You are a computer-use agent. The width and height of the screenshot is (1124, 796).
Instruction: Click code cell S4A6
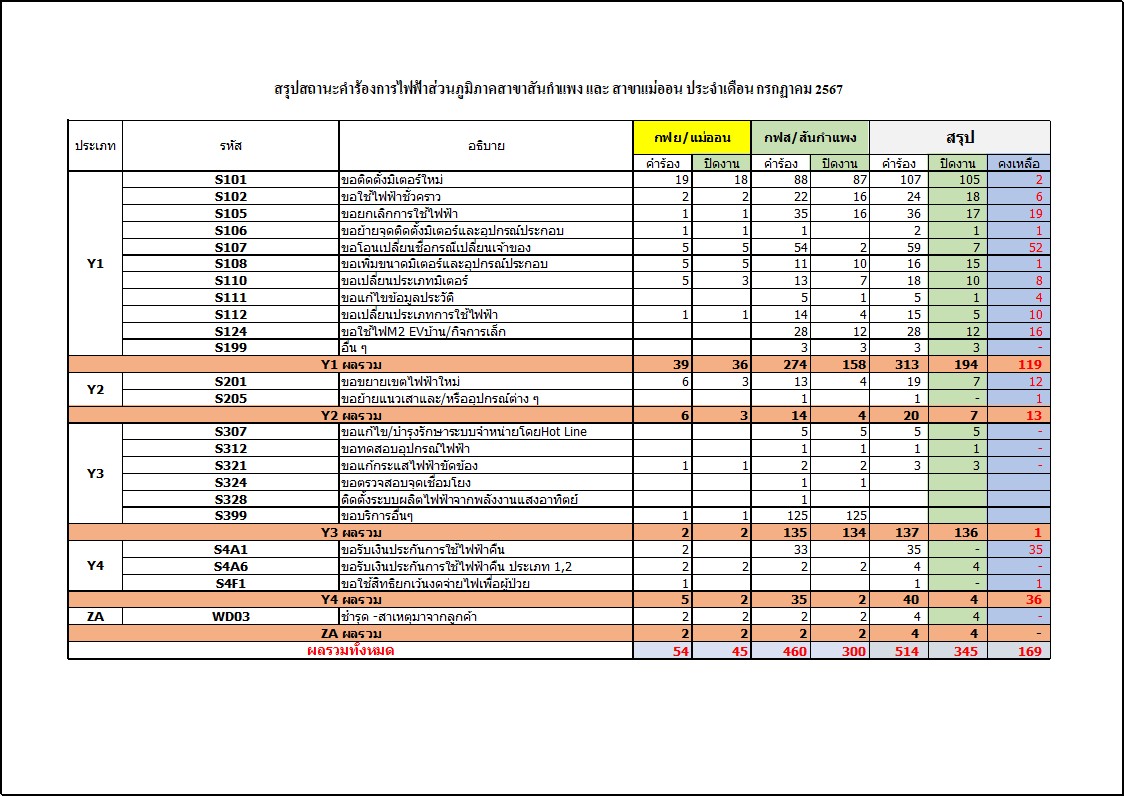pos(231,567)
